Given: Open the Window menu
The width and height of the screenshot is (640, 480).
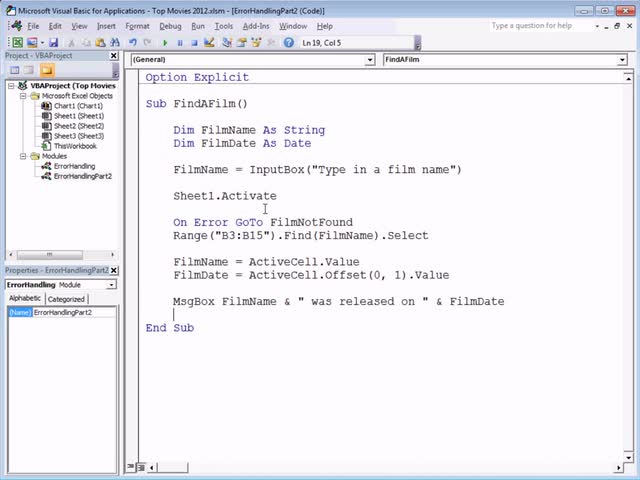Looking at the screenshot, I should pos(293,26).
